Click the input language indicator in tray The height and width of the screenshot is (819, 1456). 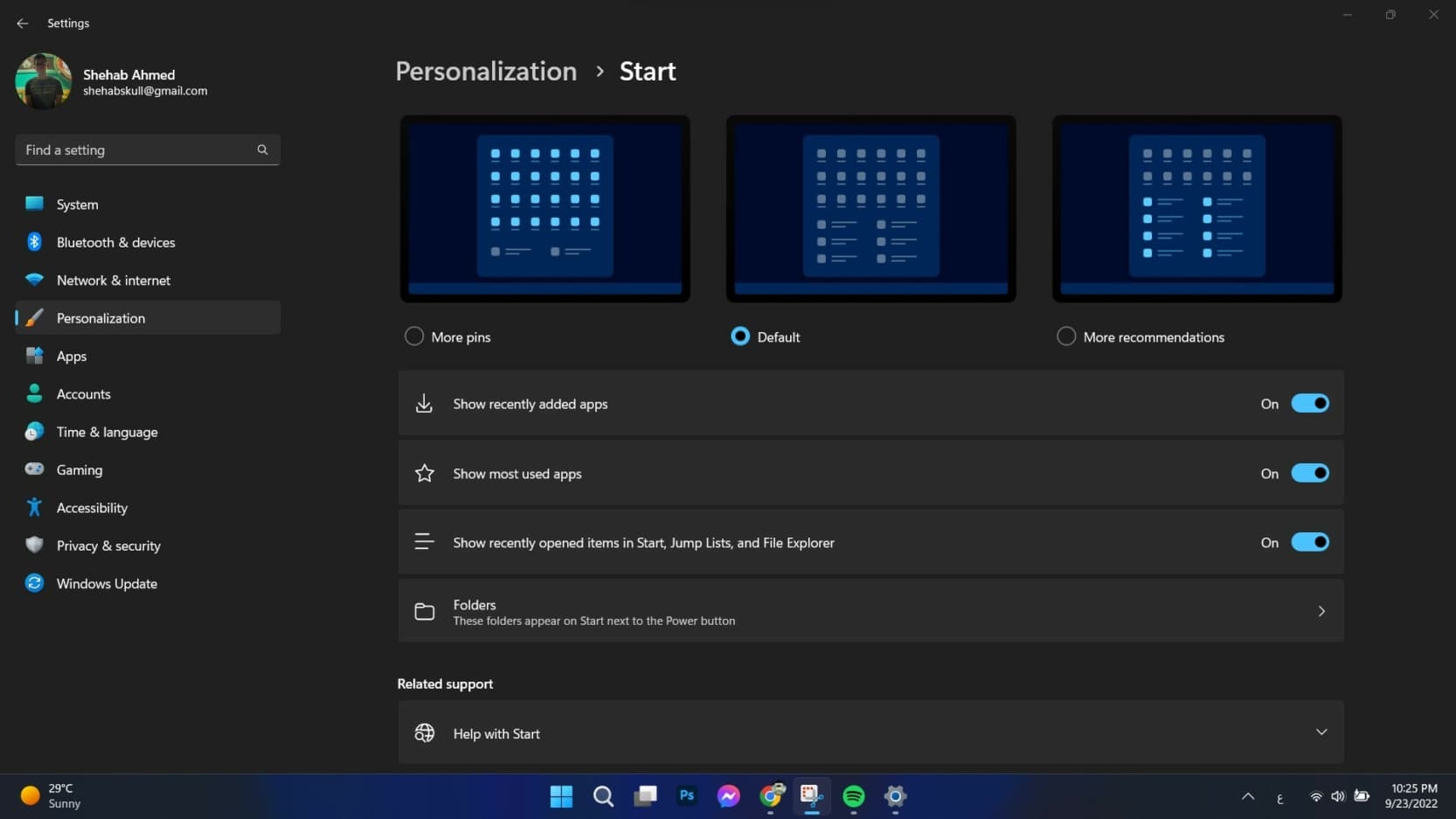pyautogui.click(x=1280, y=797)
